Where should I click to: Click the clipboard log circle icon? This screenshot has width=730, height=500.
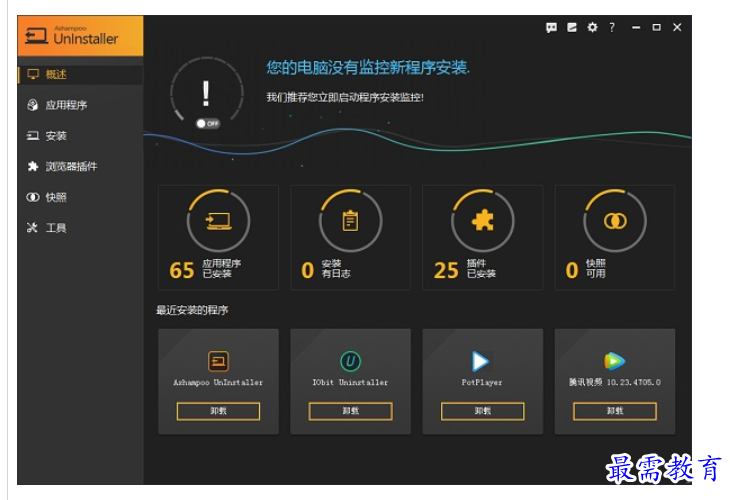pyautogui.click(x=351, y=221)
